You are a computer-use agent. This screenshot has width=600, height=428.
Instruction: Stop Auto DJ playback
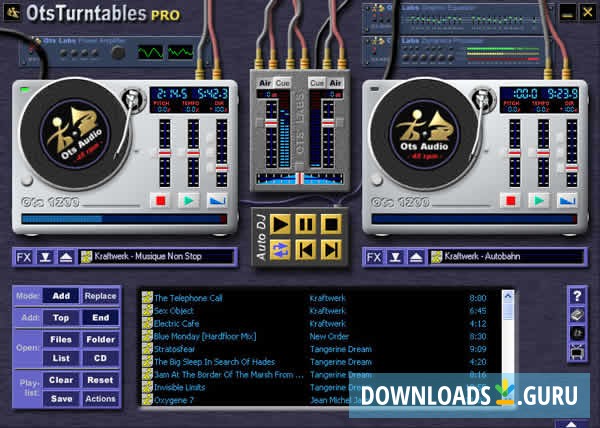tap(331, 224)
